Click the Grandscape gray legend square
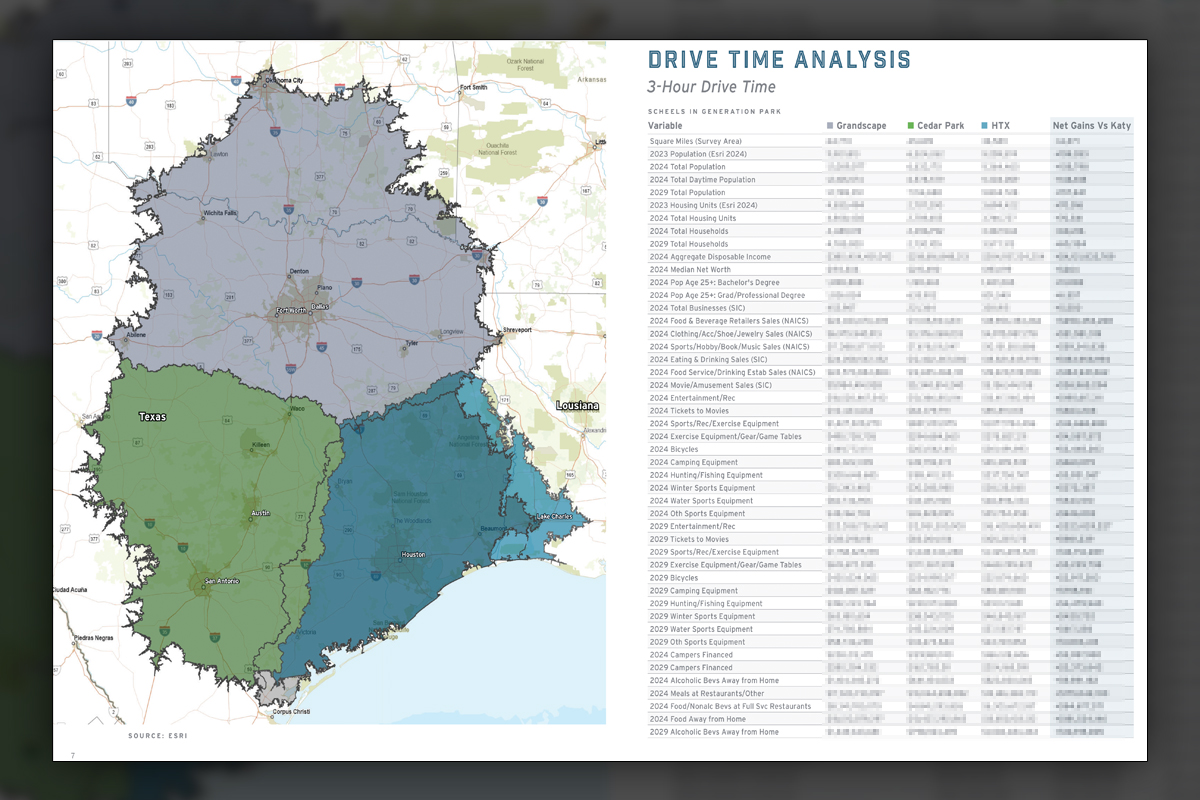The height and width of the screenshot is (800, 1200). point(830,126)
